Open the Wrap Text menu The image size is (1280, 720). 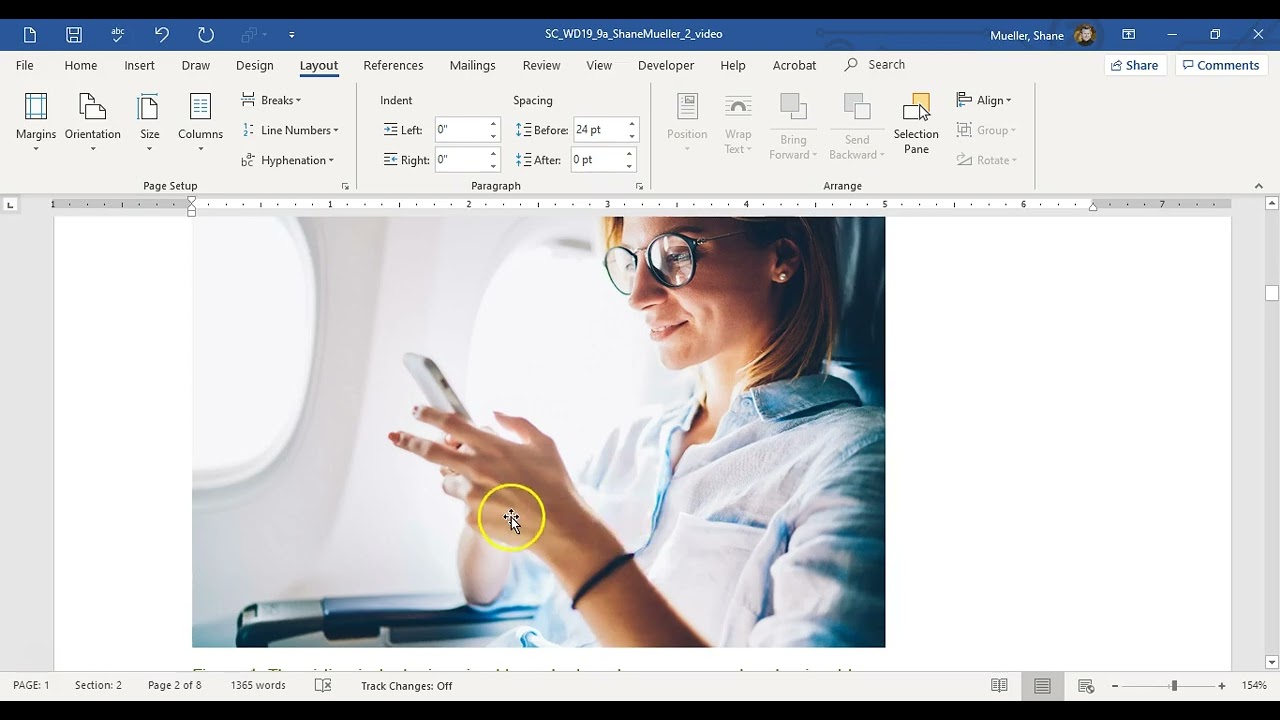click(738, 123)
